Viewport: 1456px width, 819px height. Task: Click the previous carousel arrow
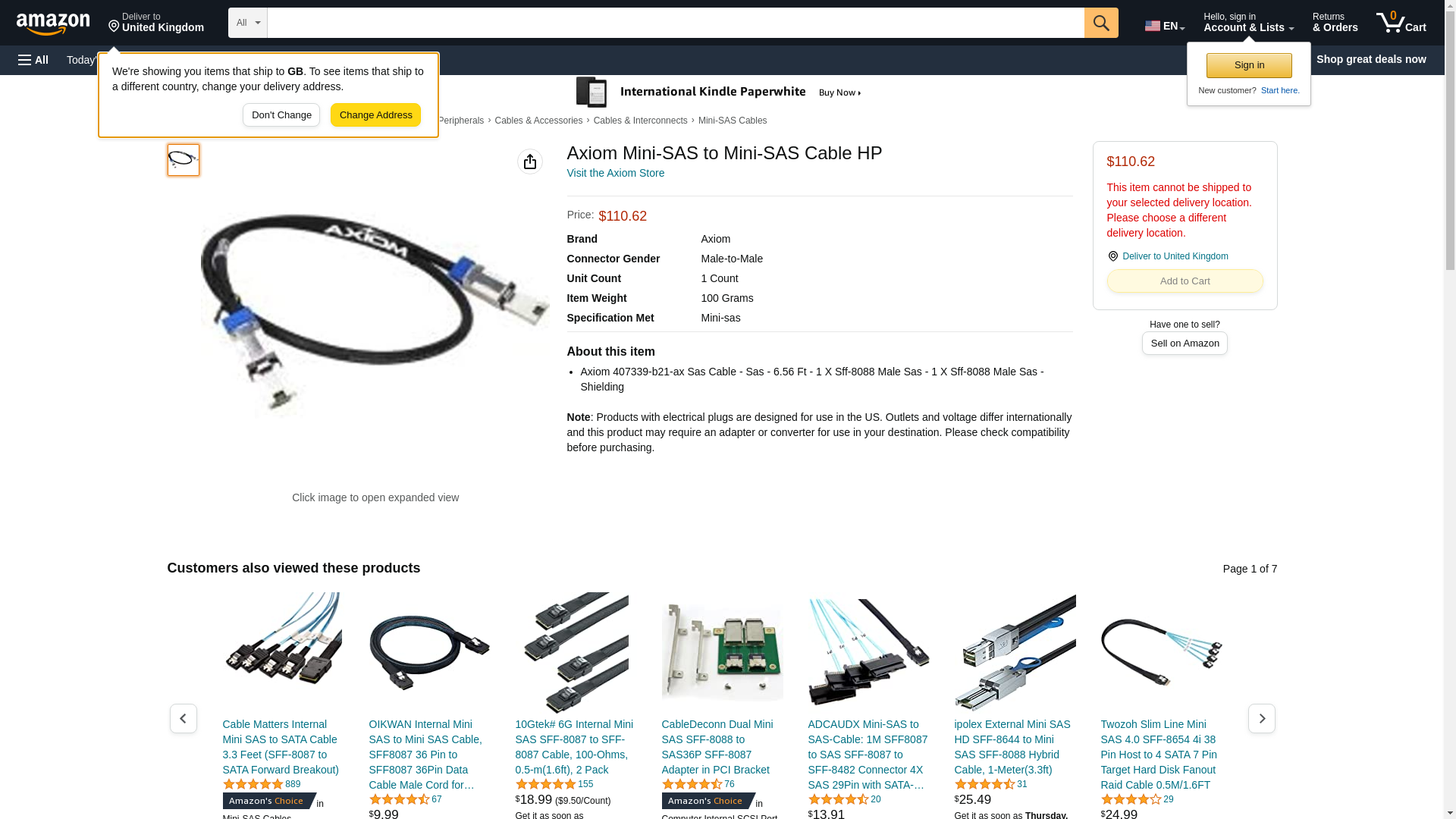(183, 718)
